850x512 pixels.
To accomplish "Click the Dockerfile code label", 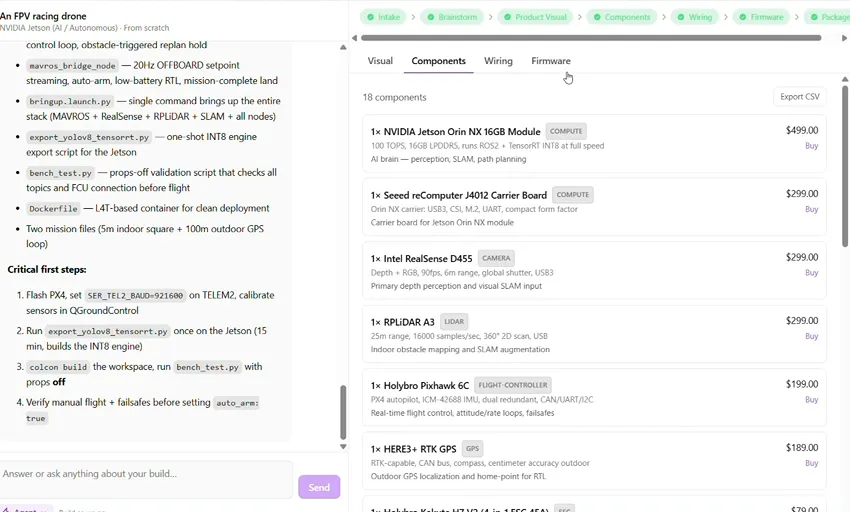I will (54, 209).
